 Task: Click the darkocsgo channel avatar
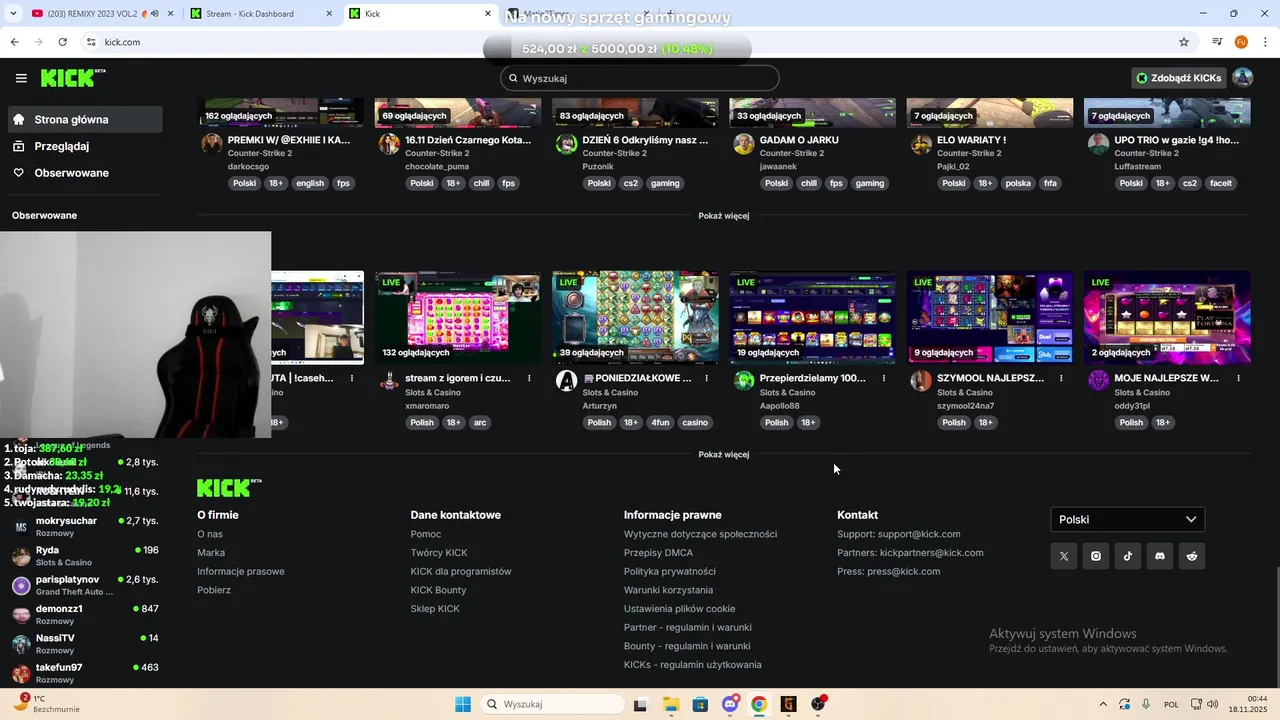click(x=212, y=143)
